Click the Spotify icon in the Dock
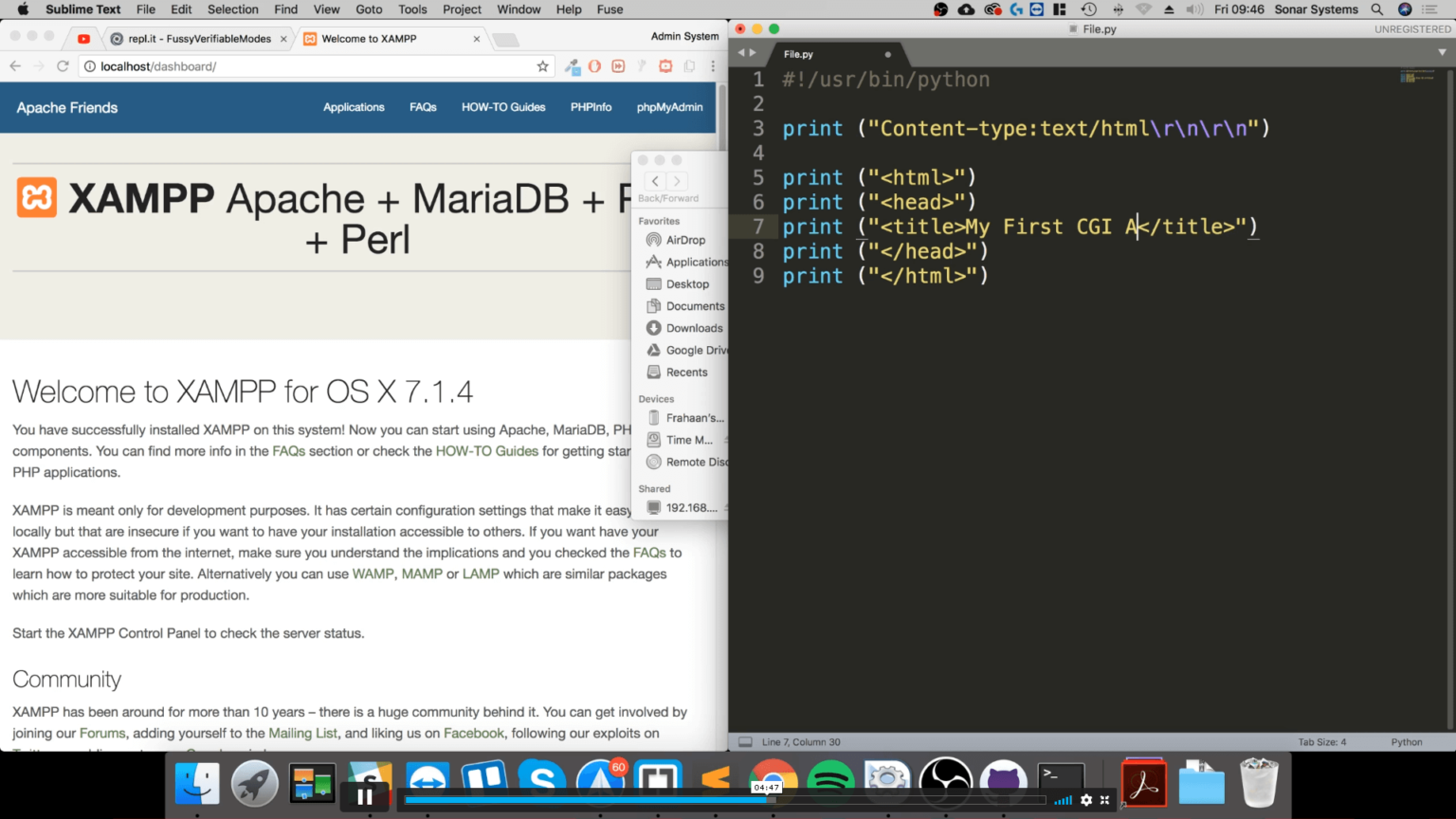The height and width of the screenshot is (819, 1456). click(x=829, y=782)
